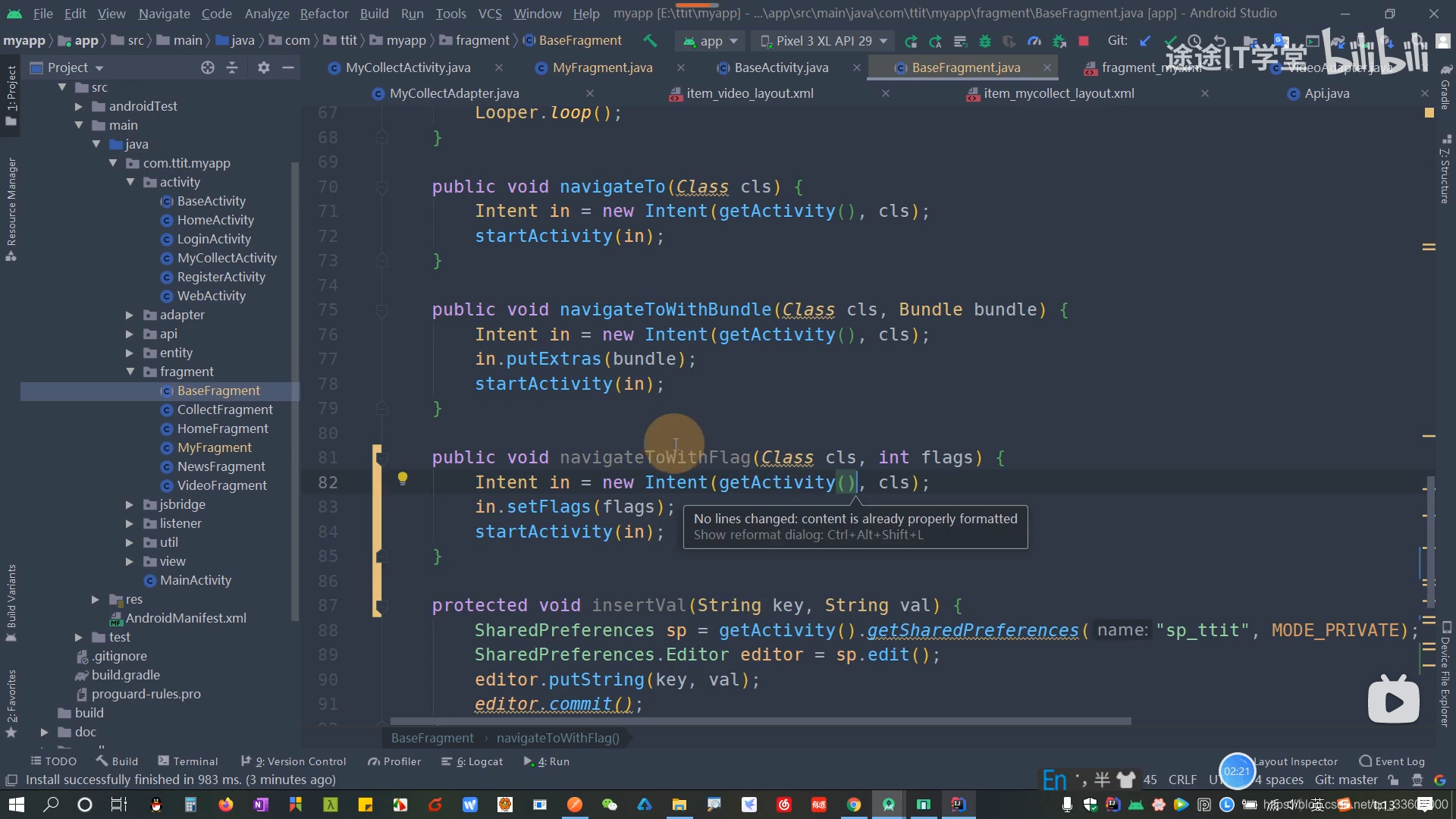This screenshot has height=819, width=1456.
Task: Click the Select Opened File target icon
Action: coord(207,67)
